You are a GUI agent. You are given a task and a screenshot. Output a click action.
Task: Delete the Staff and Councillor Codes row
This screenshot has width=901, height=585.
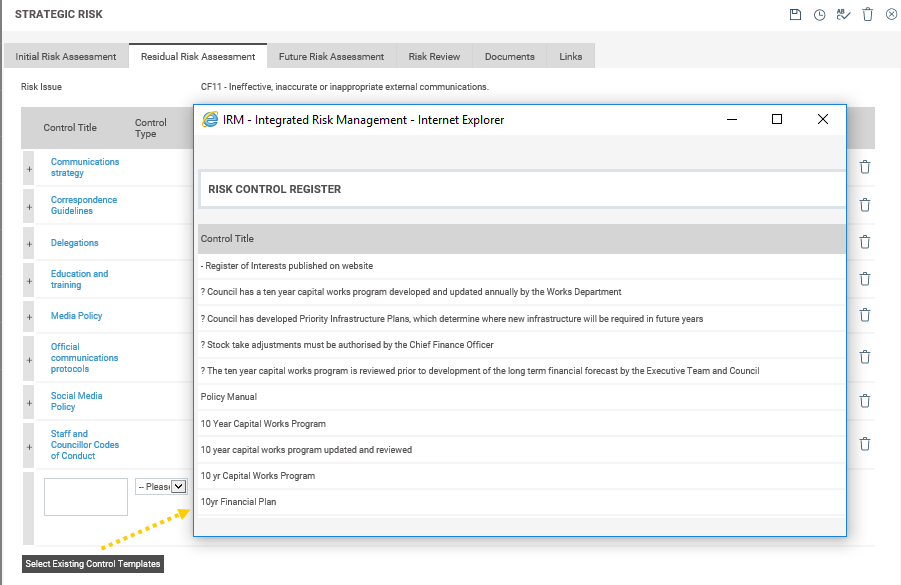[x=865, y=444]
